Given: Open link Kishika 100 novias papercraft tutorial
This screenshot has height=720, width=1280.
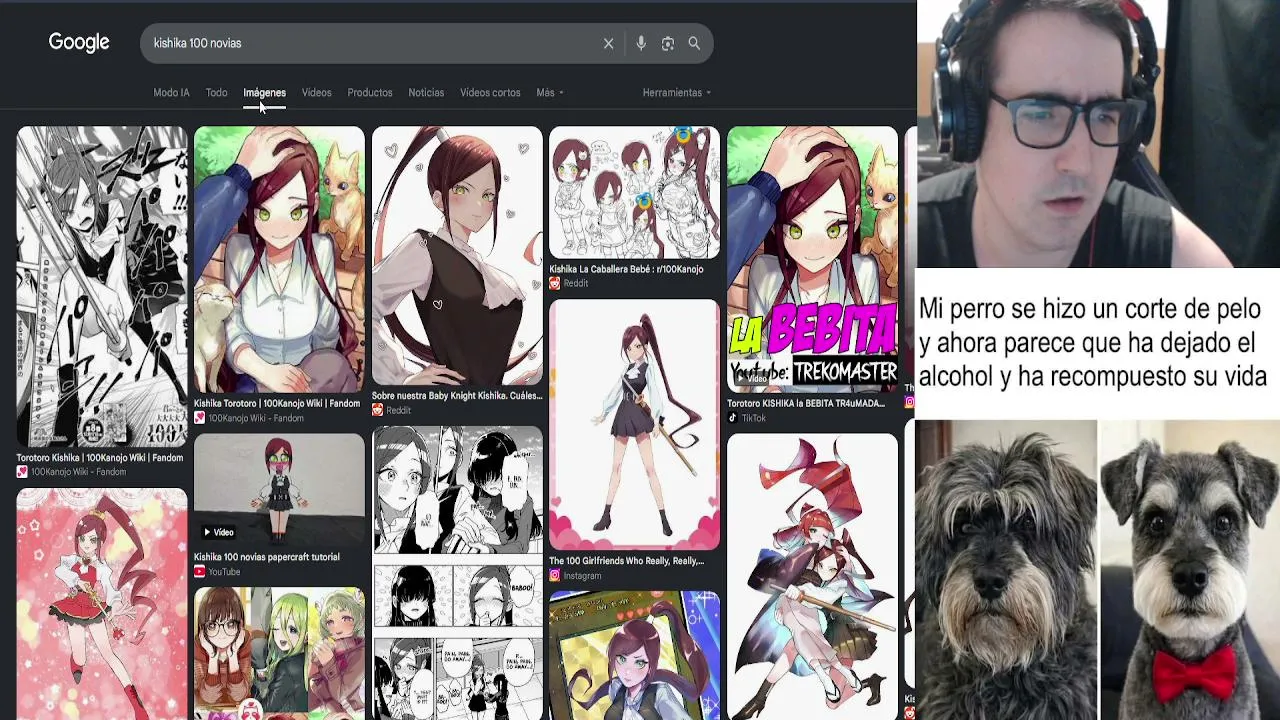Looking at the screenshot, I should pos(267,557).
